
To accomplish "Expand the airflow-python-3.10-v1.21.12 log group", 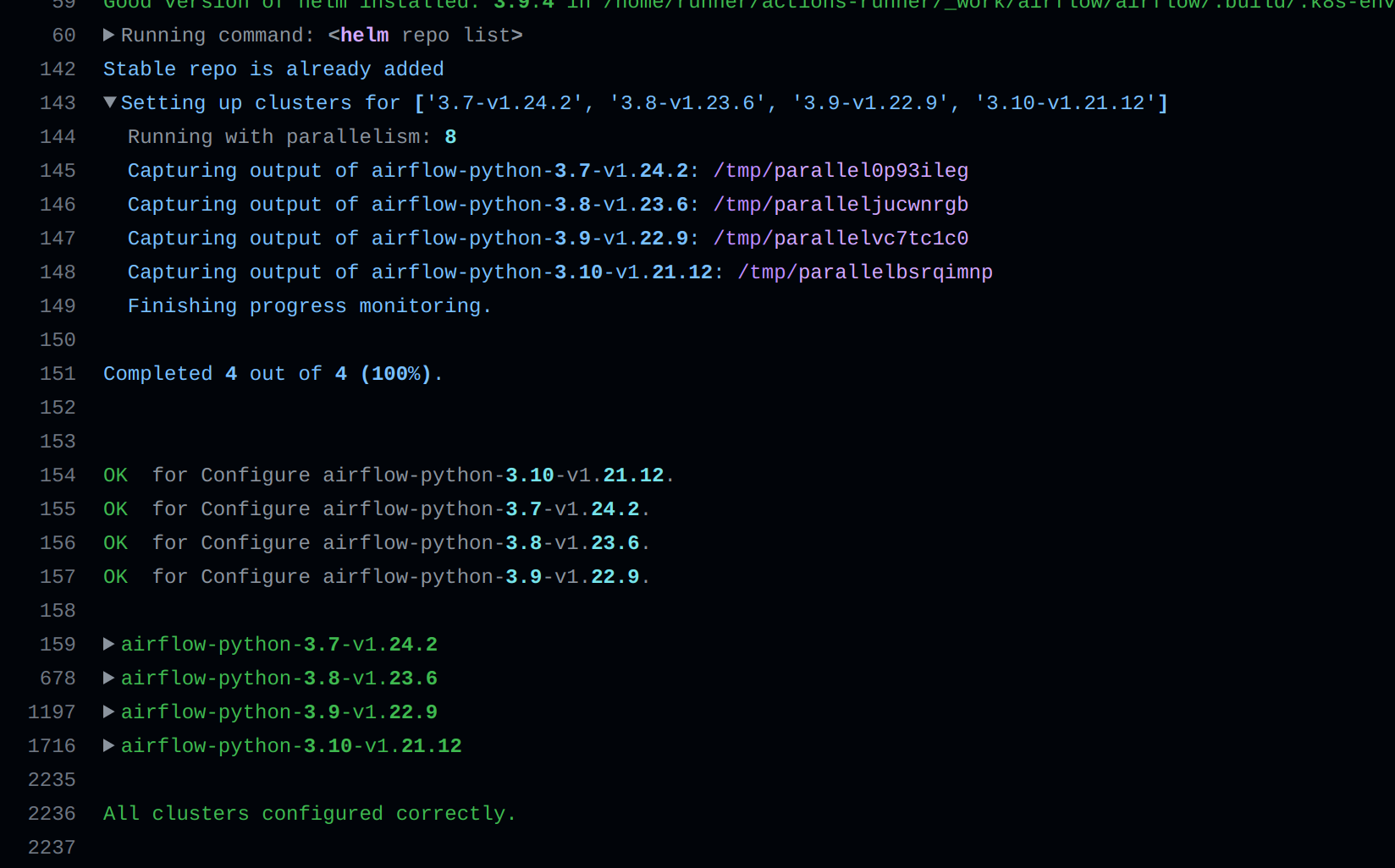I will (109, 745).
